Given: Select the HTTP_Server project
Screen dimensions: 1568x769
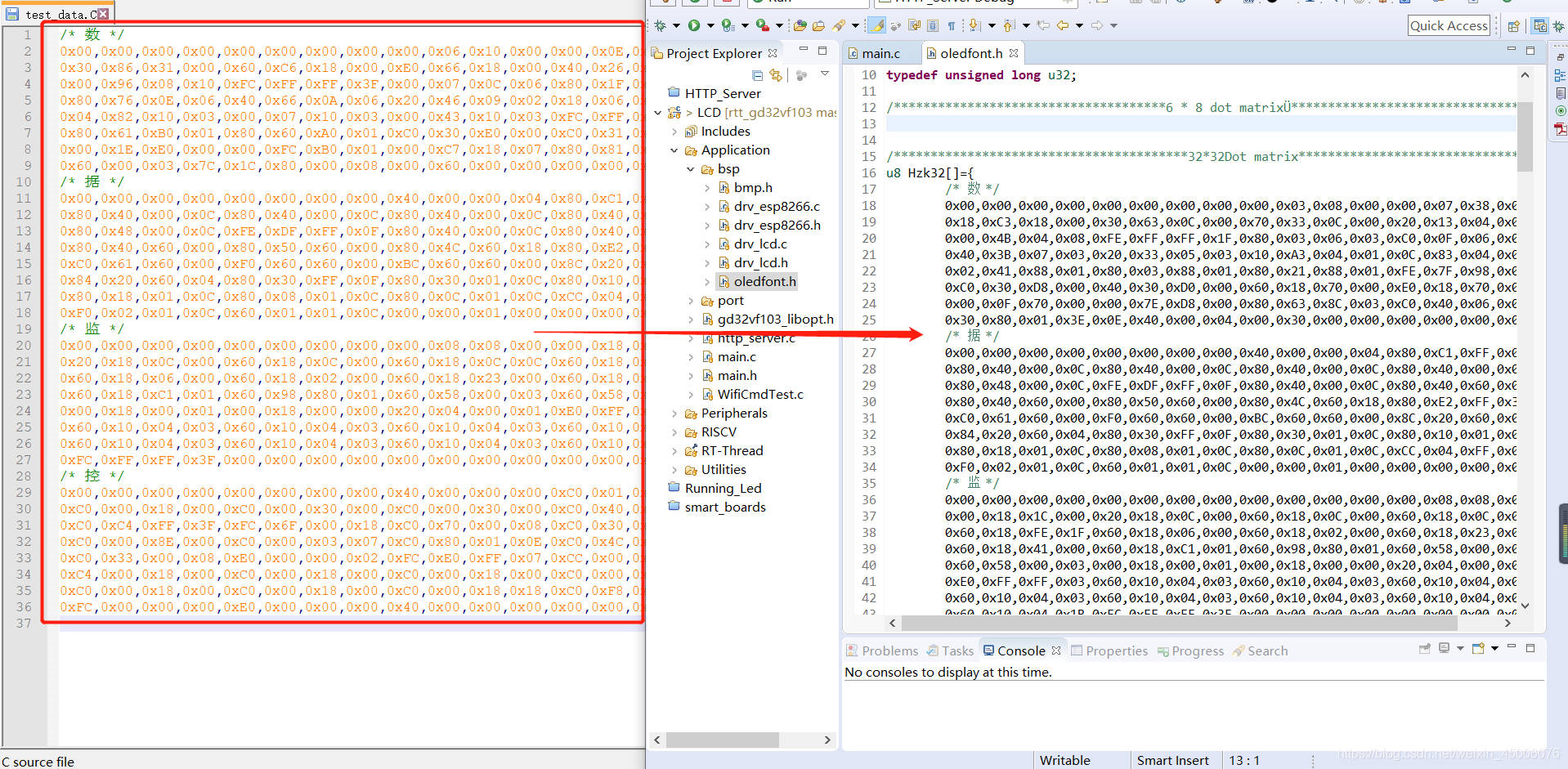Looking at the screenshot, I should click(723, 94).
